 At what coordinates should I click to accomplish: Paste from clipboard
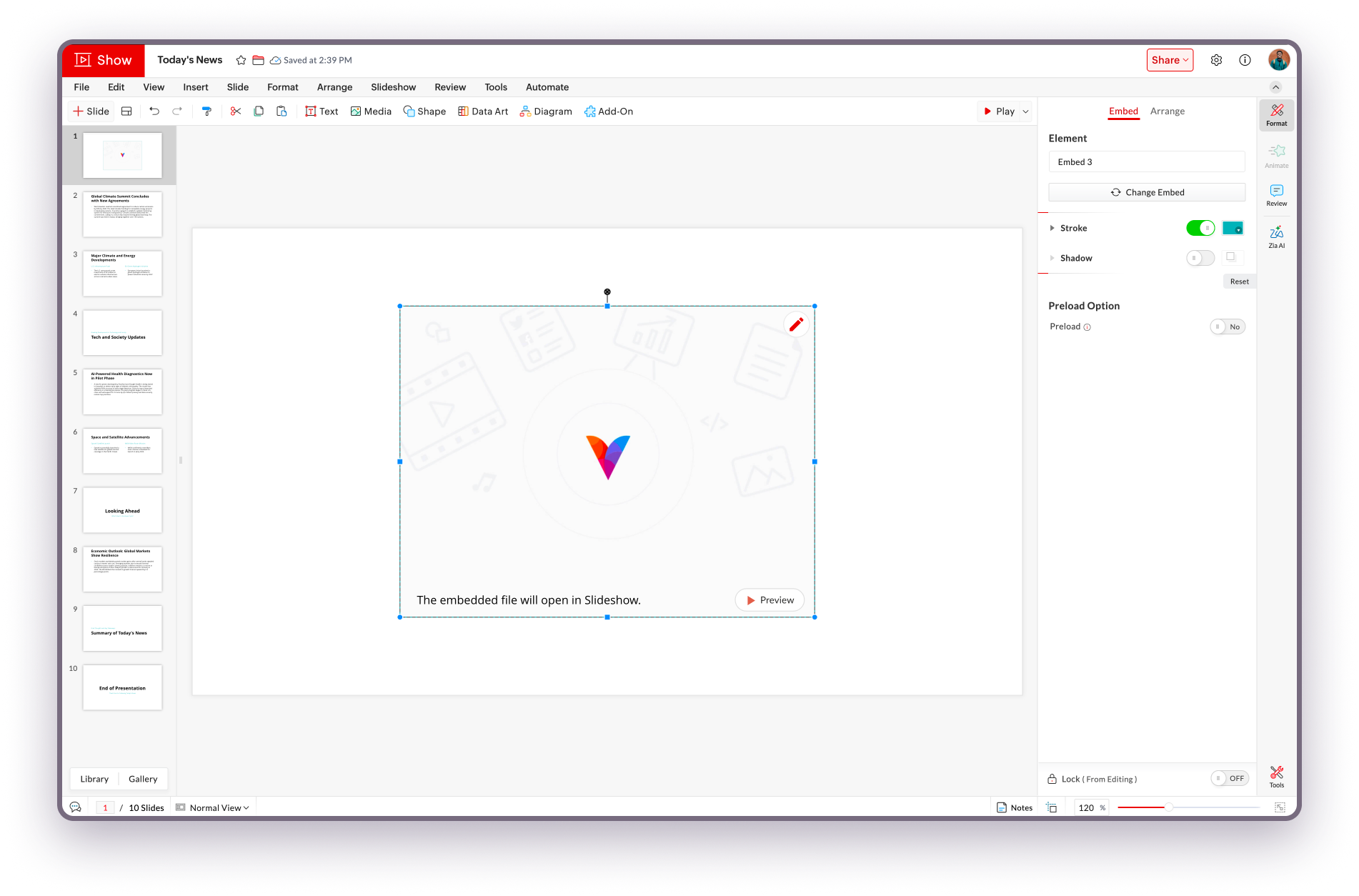point(282,111)
